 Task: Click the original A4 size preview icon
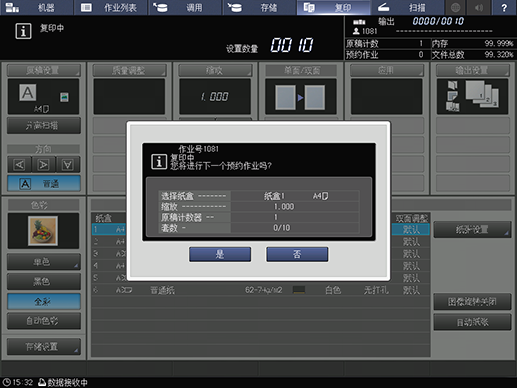tap(28, 93)
